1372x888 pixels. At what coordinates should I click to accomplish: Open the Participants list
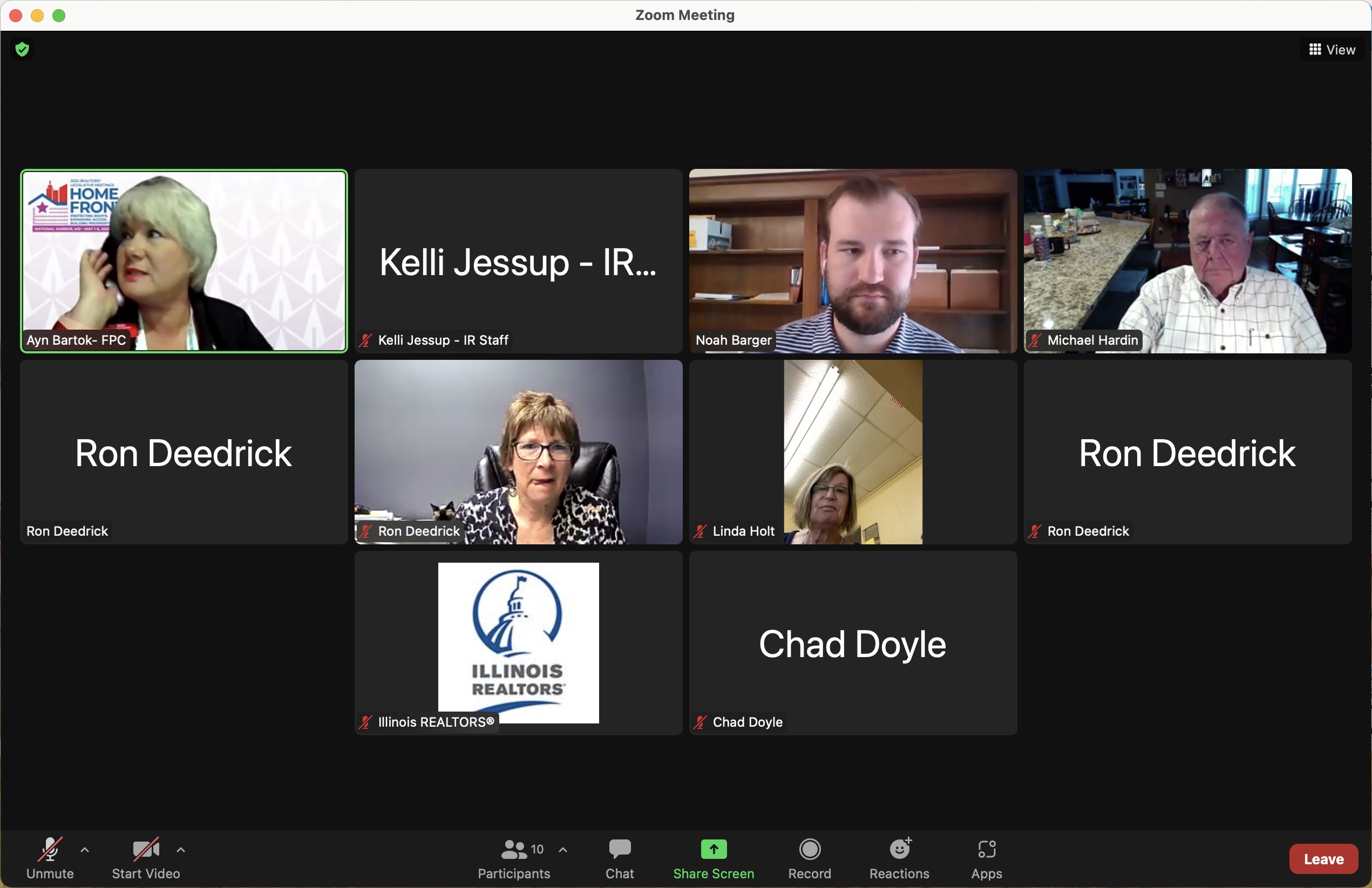pos(513,858)
